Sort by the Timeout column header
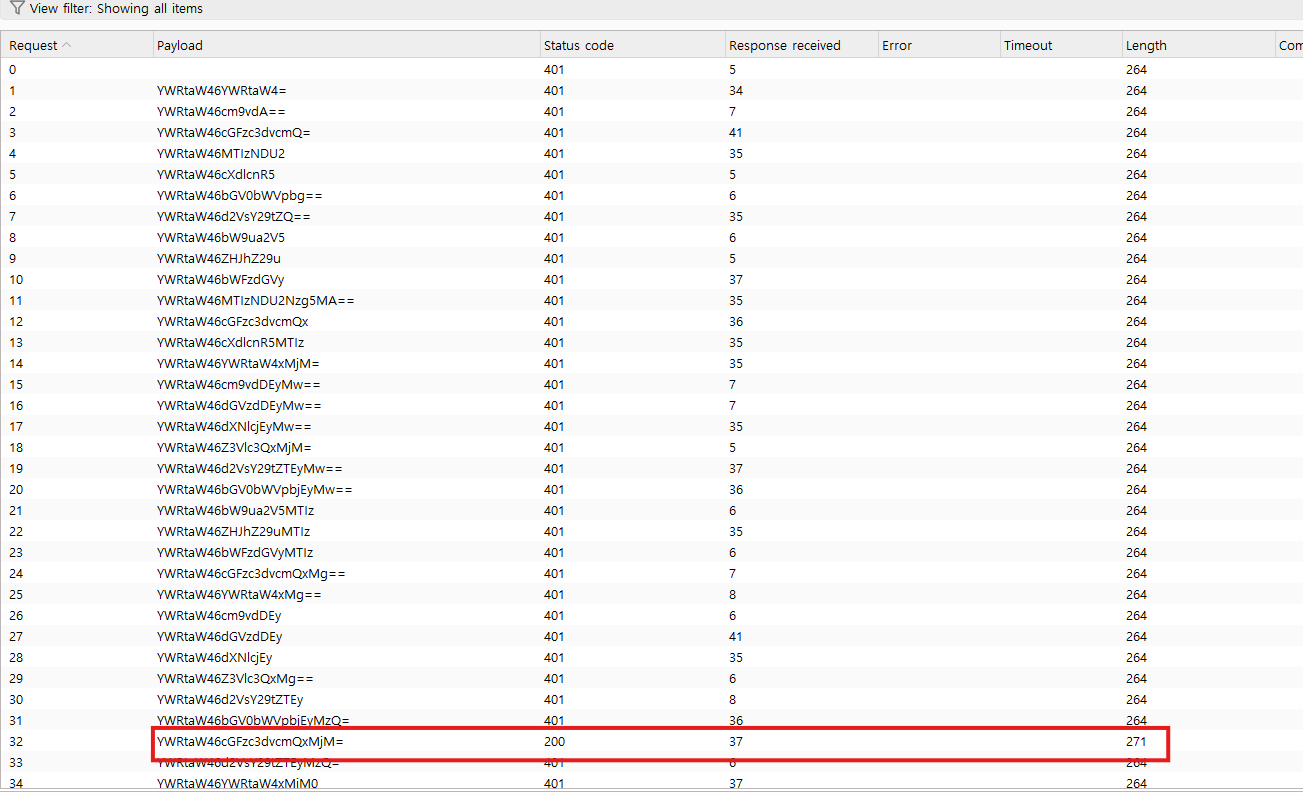The height and width of the screenshot is (795, 1303). (x=1028, y=45)
